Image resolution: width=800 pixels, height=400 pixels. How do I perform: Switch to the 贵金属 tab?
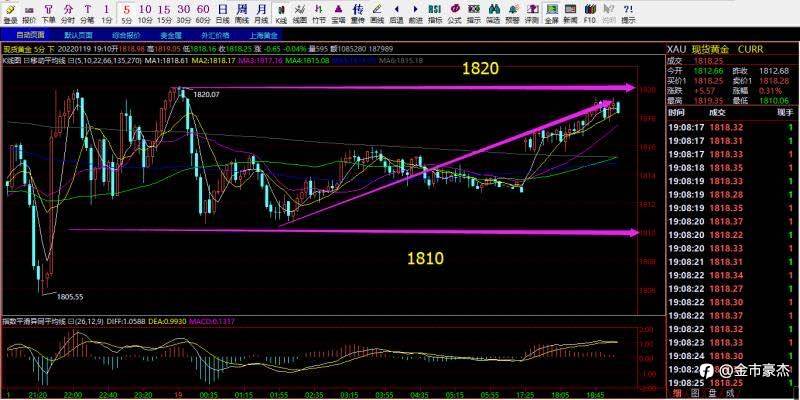171,35
